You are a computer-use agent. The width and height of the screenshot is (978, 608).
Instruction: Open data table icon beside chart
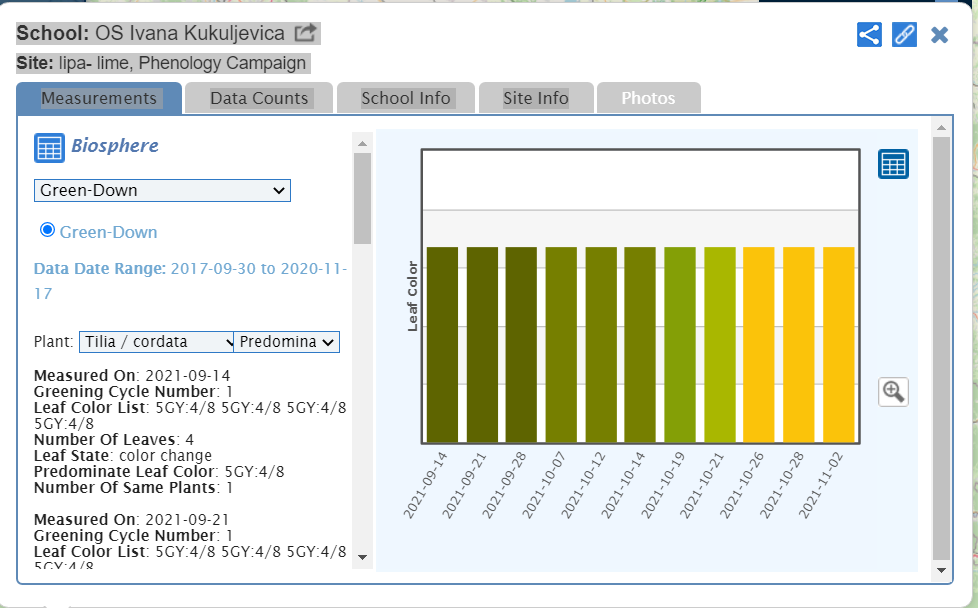(x=893, y=164)
